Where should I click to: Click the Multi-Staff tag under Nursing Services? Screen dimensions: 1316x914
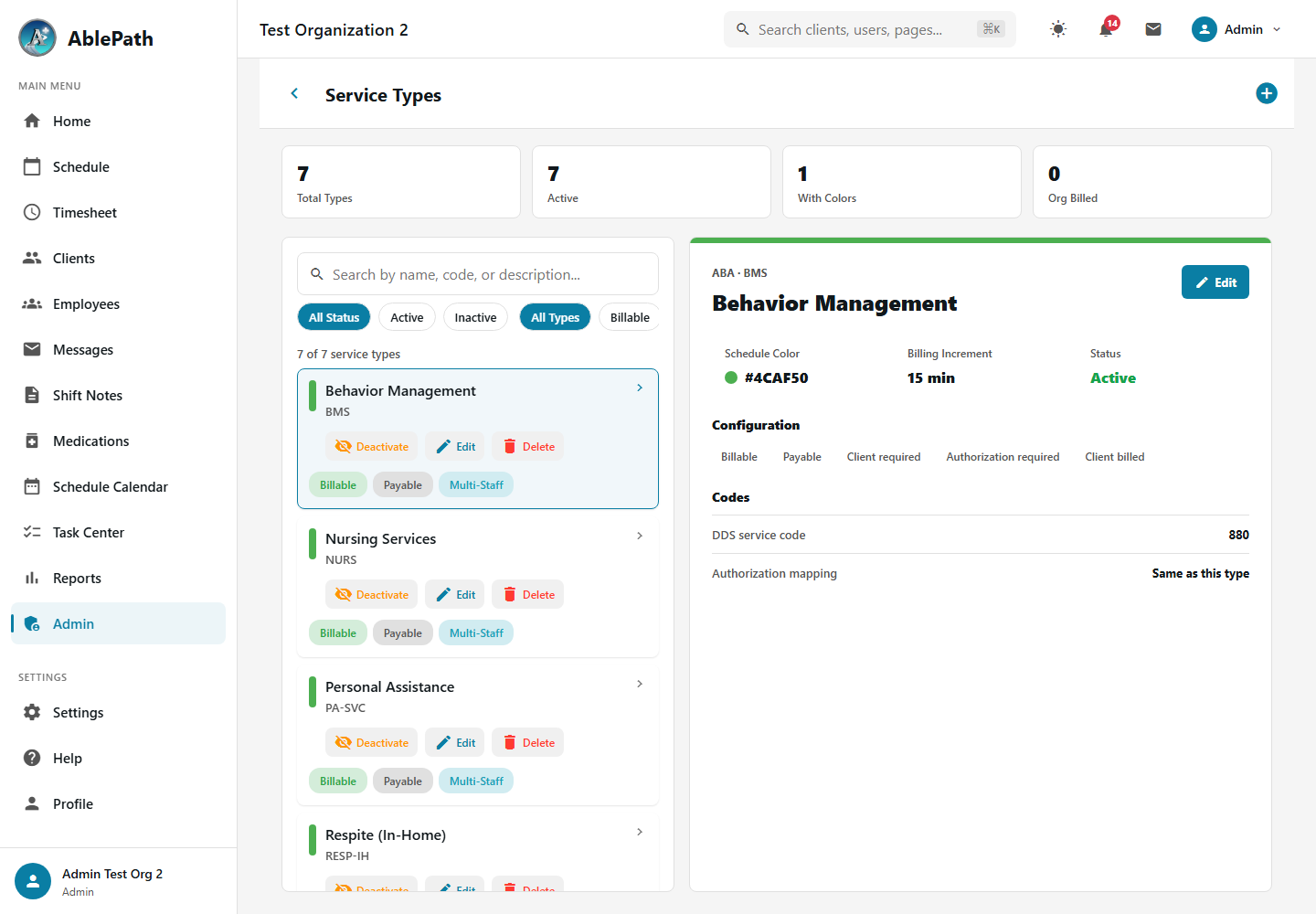476,632
